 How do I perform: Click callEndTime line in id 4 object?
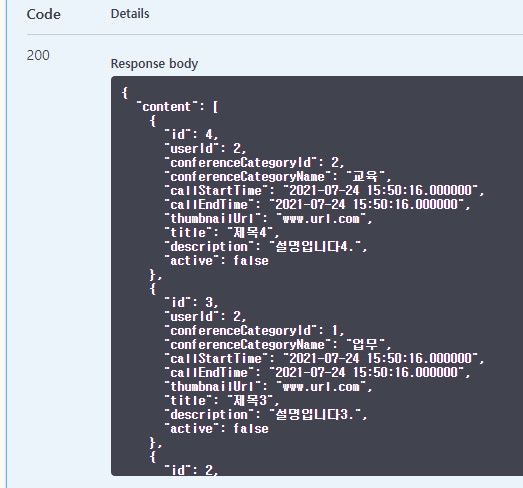click(x=318, y=204)
